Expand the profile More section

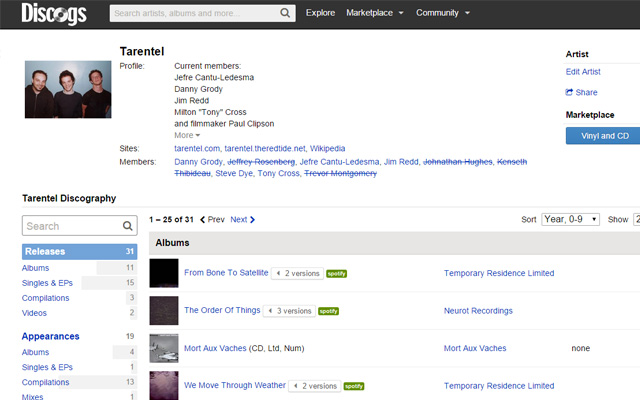[187, 135]
